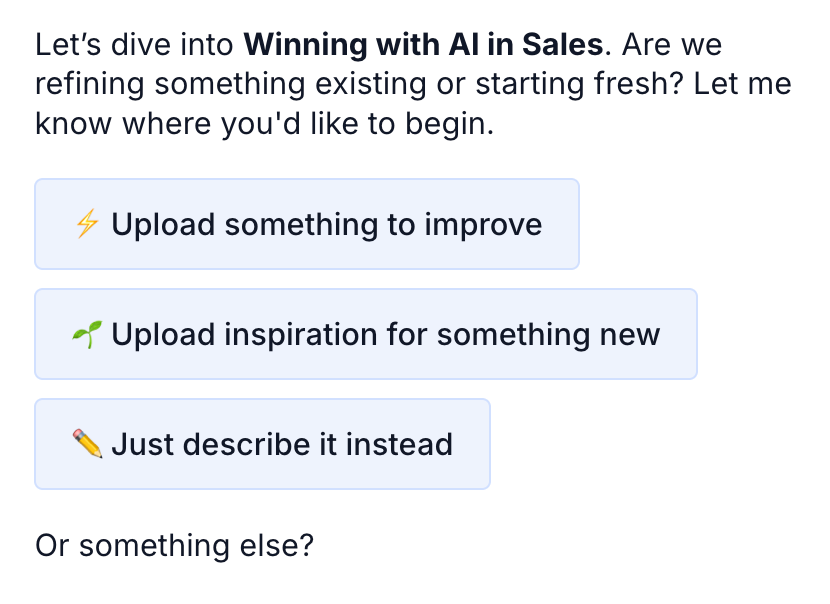Click the sentence where you'd like to begin
Screen dimensions: 830x604
tap(308, 124)
